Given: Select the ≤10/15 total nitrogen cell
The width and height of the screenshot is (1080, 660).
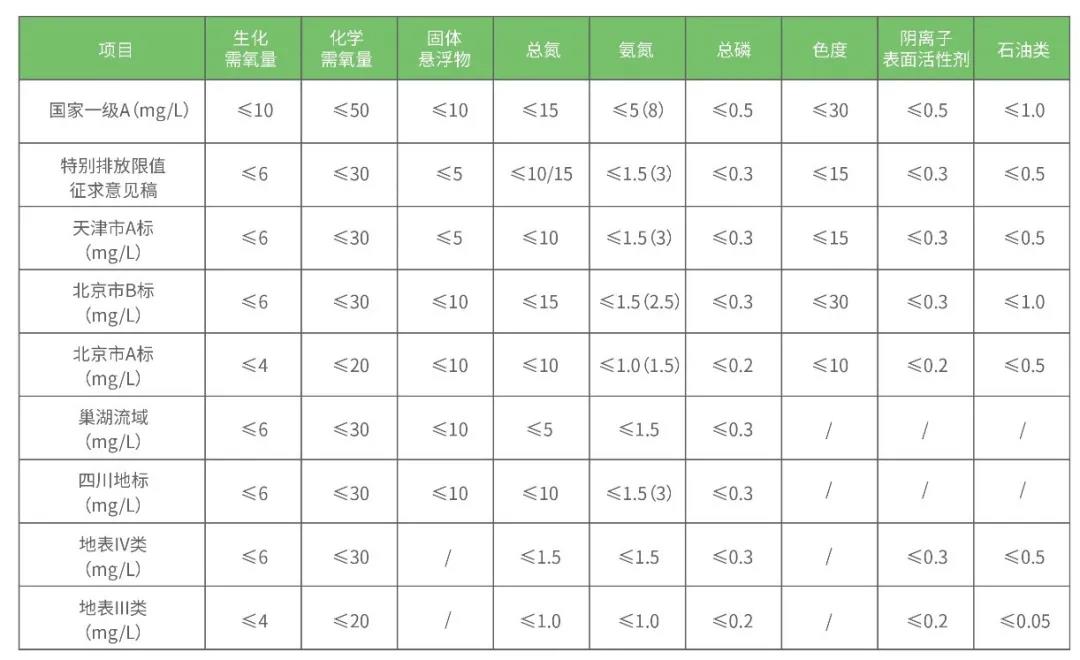Looking at the screenshot, I should pyautogui.click(x=541, y=174).
